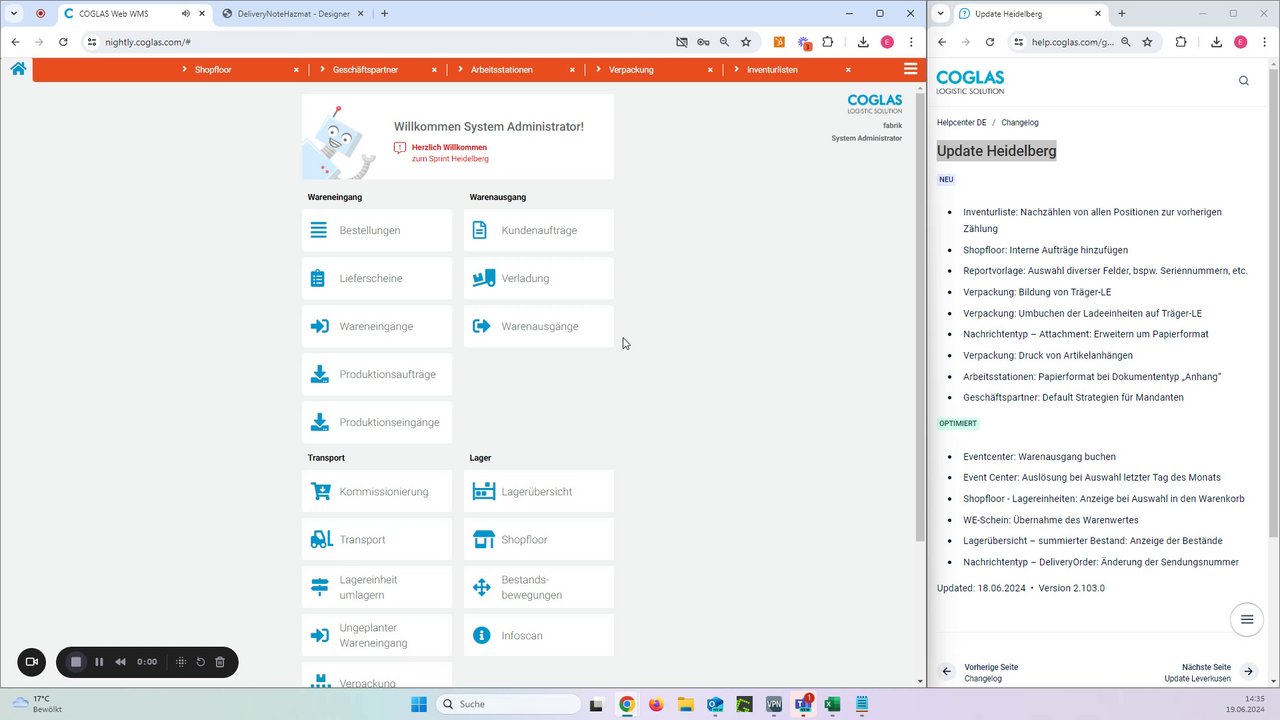Open the Bestandsbewegungen tile

[539, 587]
